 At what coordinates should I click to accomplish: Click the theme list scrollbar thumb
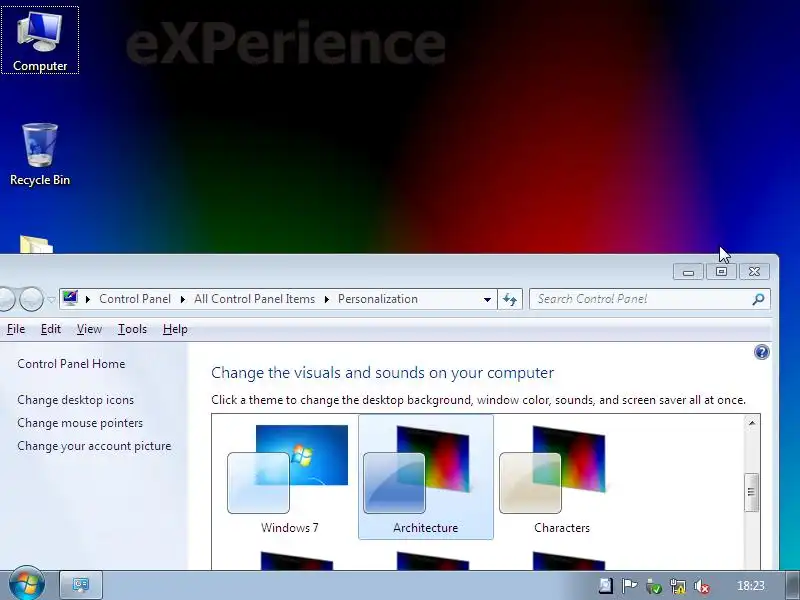[751, 492]
